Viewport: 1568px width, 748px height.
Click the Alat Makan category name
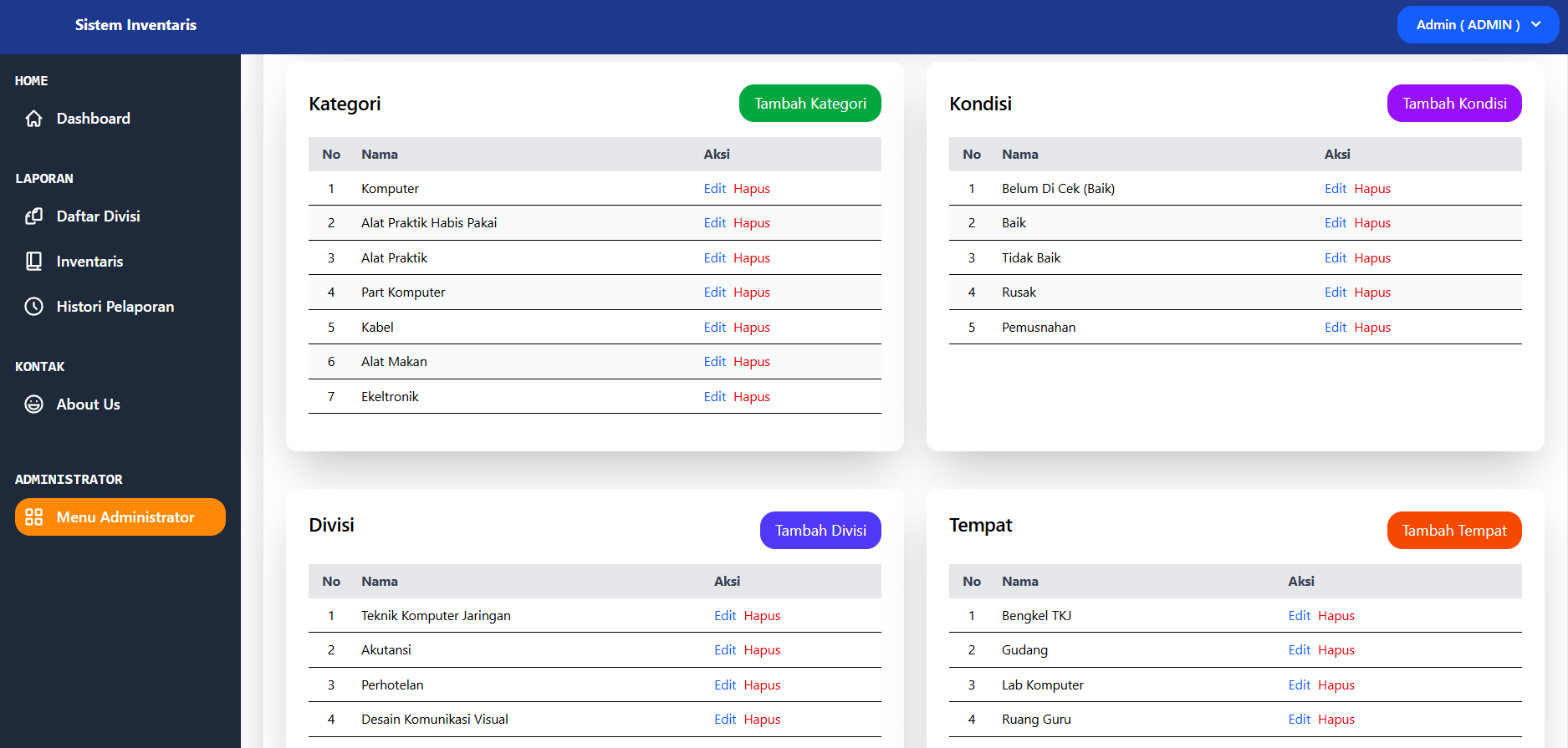tap(394, 362)
